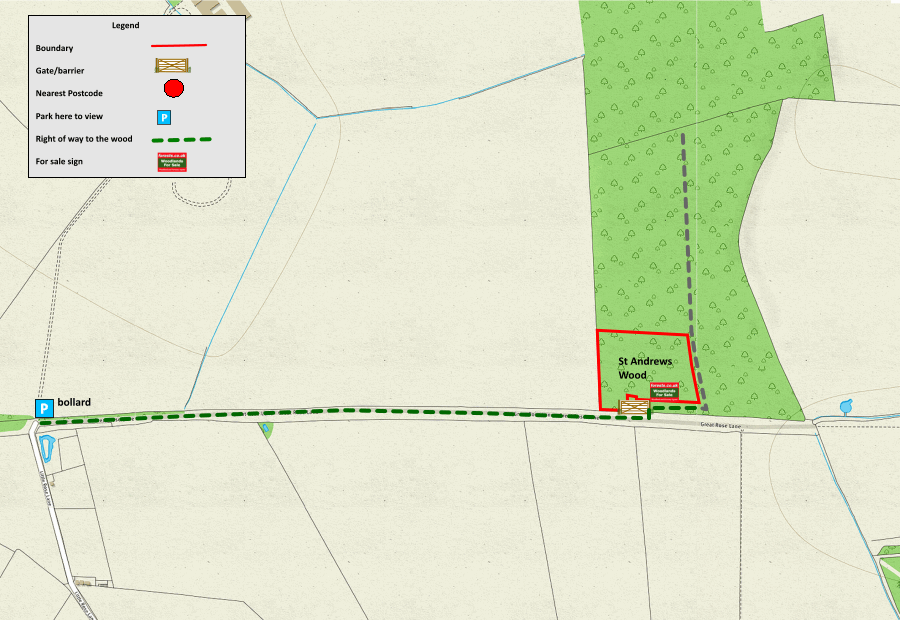Screen dimensions: 900x620
Task: Click the for sale sign inside St Andrews Wood
Action: point(665,392)
